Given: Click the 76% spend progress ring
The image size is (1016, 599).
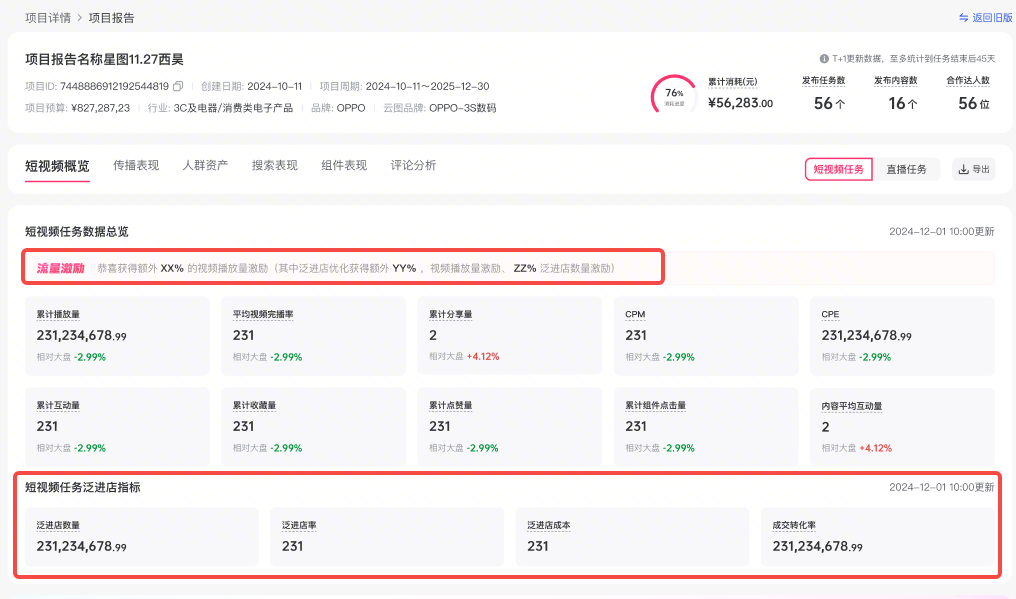Looking at the screenshot, I should pyautogui.click(x=674, y=96).
